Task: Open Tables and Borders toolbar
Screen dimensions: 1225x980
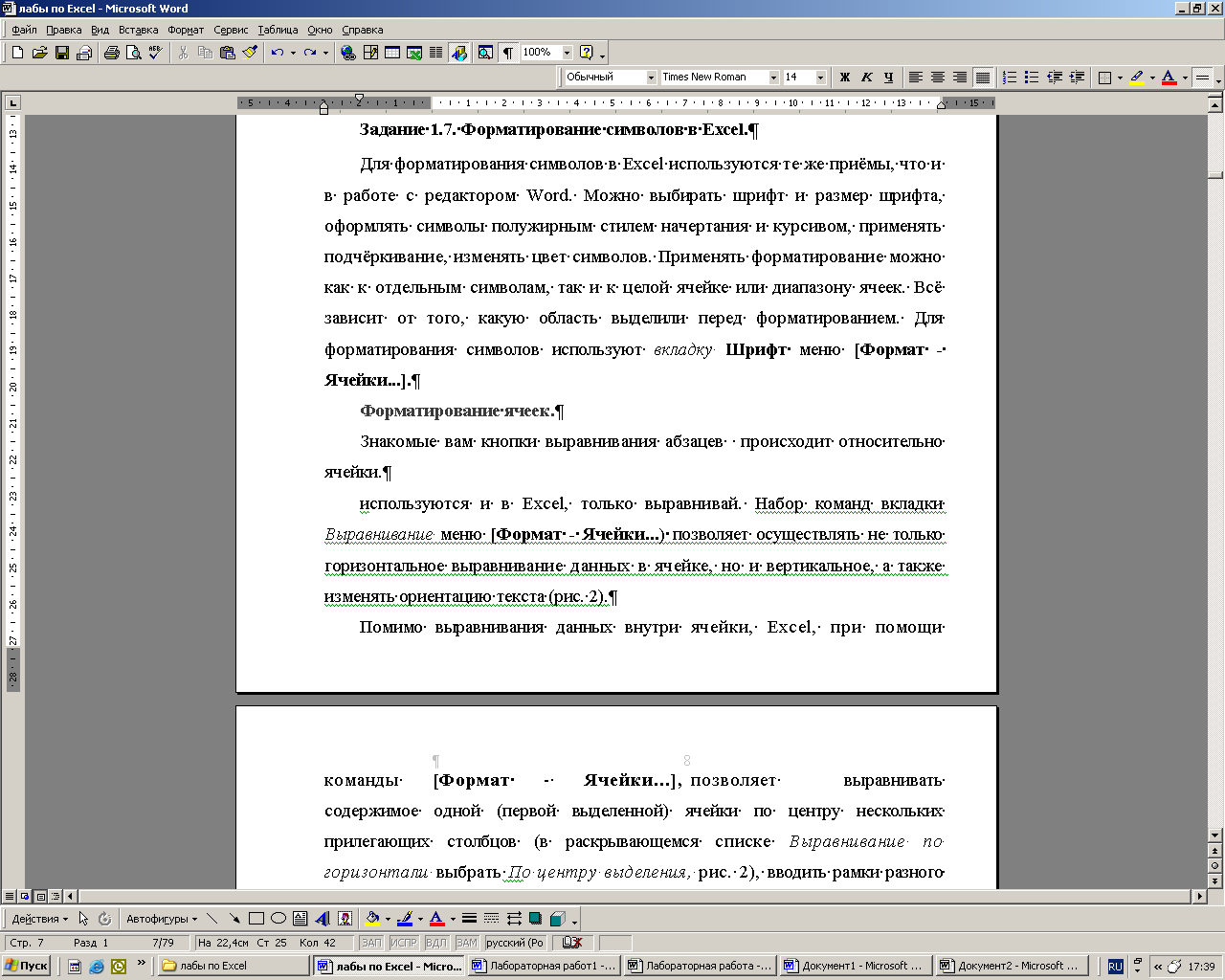Action: click(370, 53)
